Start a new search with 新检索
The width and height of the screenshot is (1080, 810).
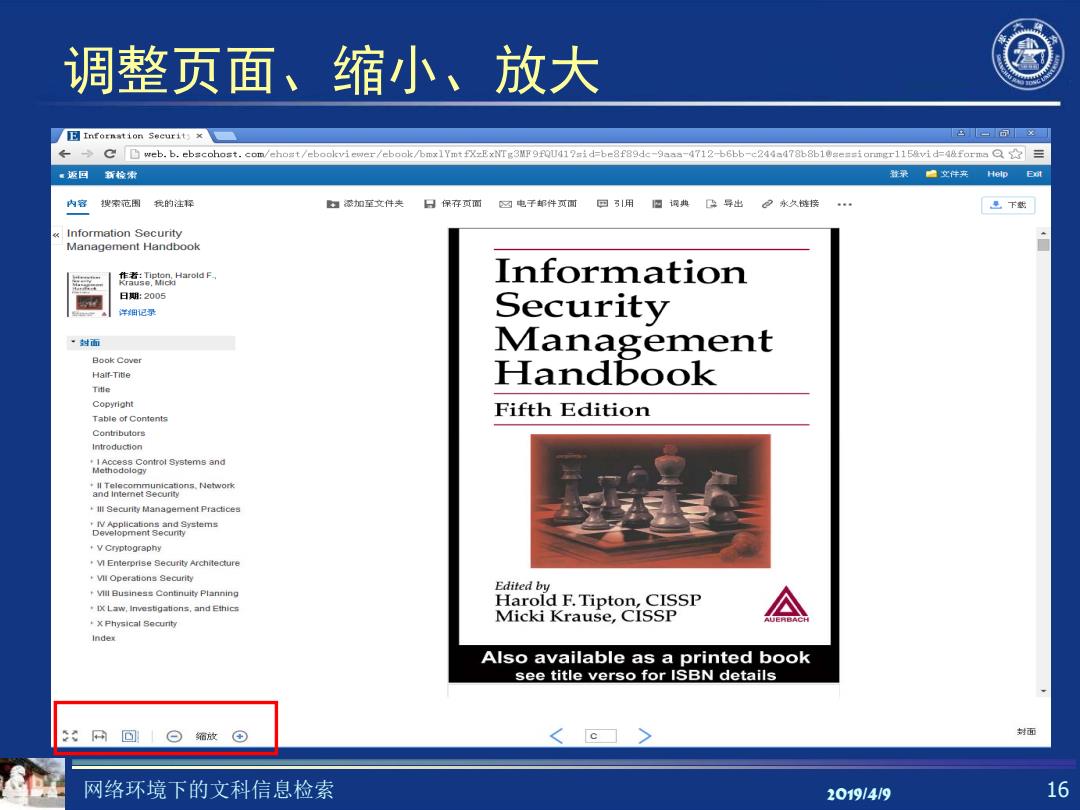(121, 174)
